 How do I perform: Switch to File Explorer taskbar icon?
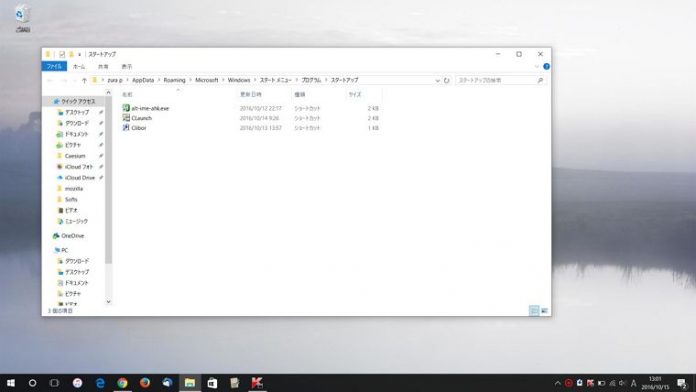click(190, 383)
